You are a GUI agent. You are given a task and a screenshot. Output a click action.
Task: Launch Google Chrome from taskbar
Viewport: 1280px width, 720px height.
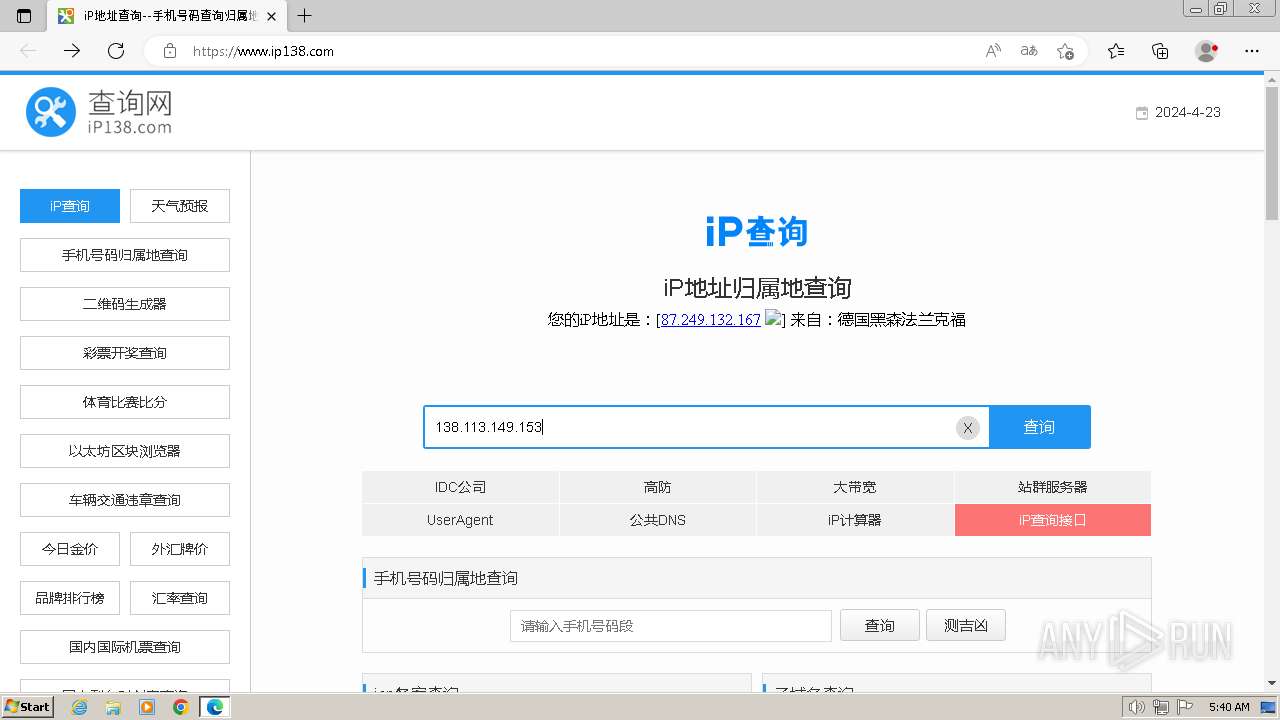tap(181, 707)
